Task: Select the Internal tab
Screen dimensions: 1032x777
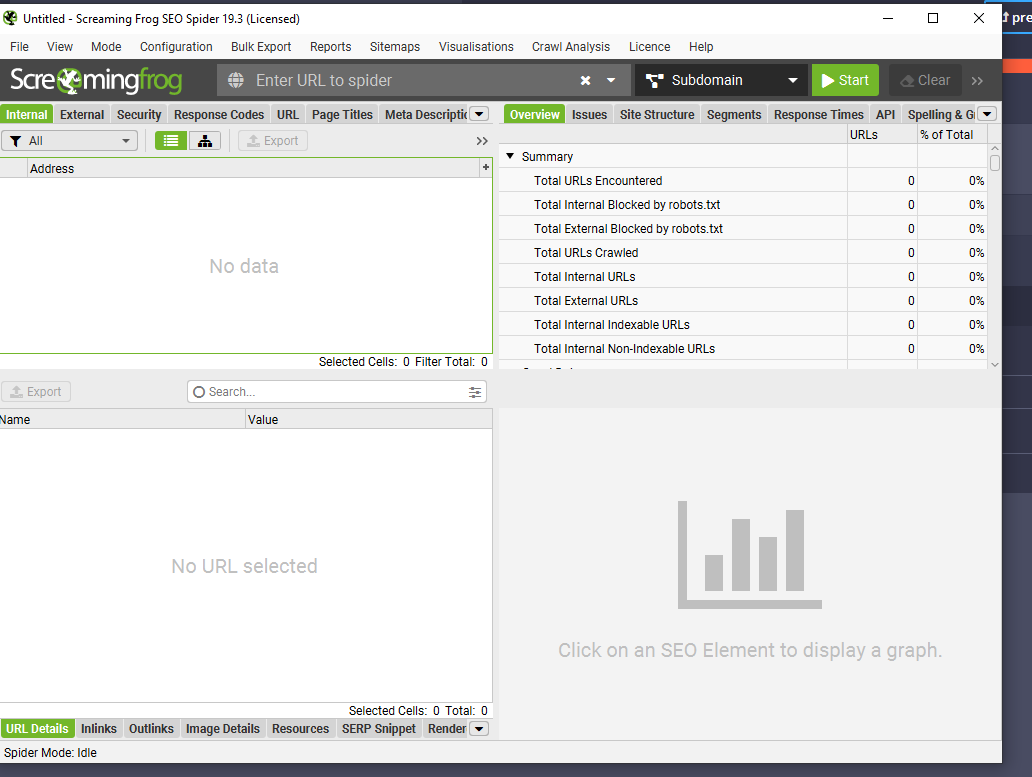Action: [x=26, y=114]
